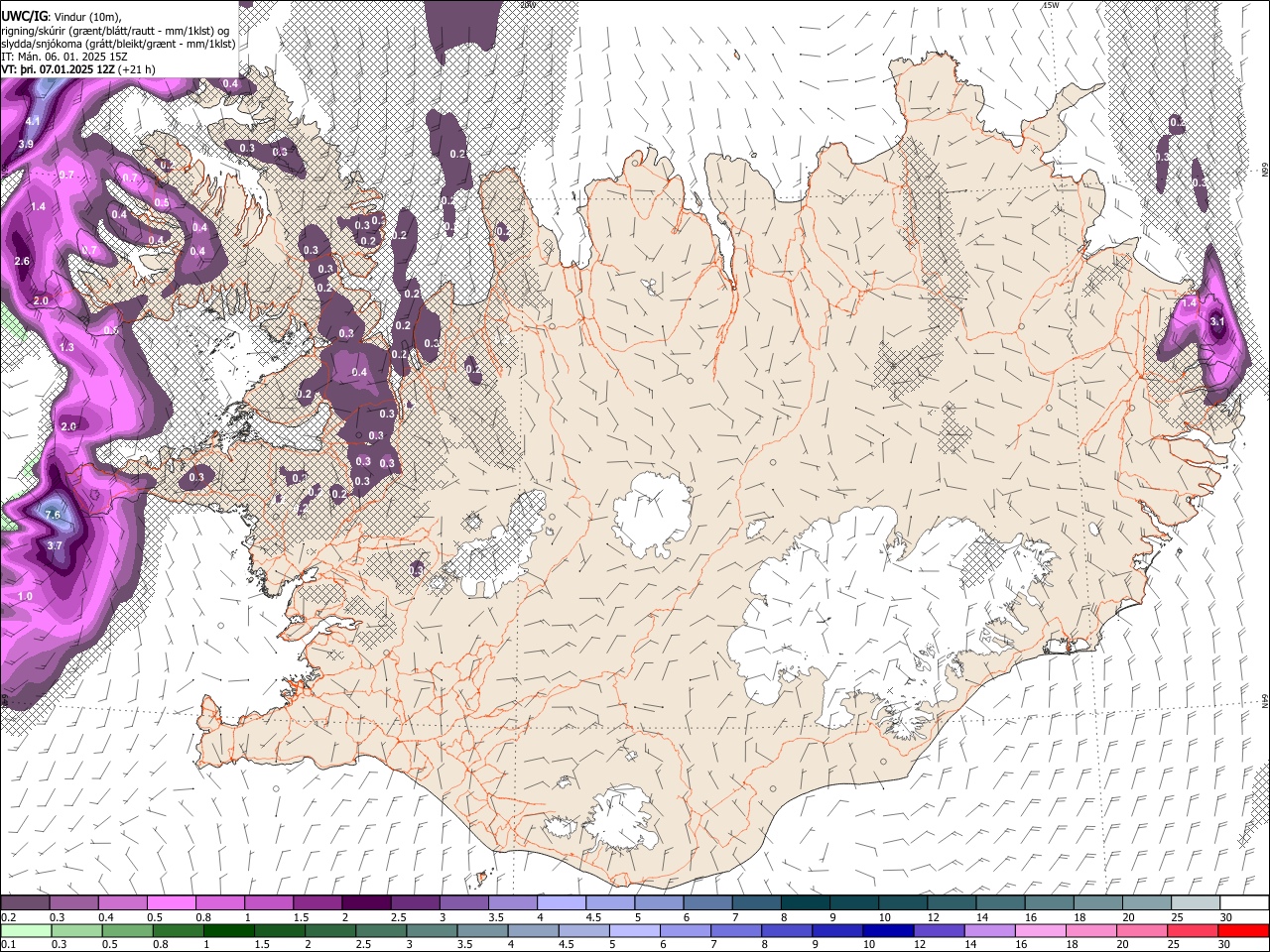Viewport: 1270px width, 952px height.
Task: Click the violet 12 rain legend swatch
Action: 940,930
